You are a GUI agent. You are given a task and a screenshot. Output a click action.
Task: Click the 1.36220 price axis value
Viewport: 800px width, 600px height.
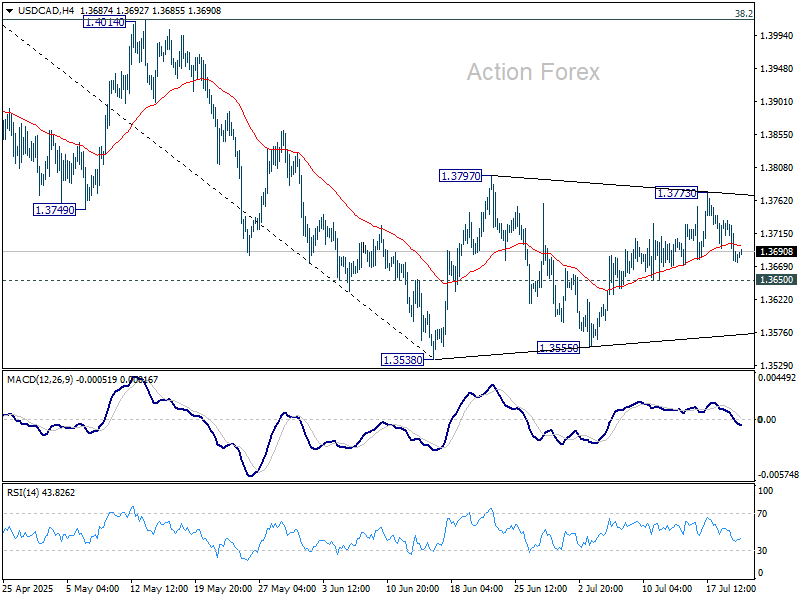(777, 299)
